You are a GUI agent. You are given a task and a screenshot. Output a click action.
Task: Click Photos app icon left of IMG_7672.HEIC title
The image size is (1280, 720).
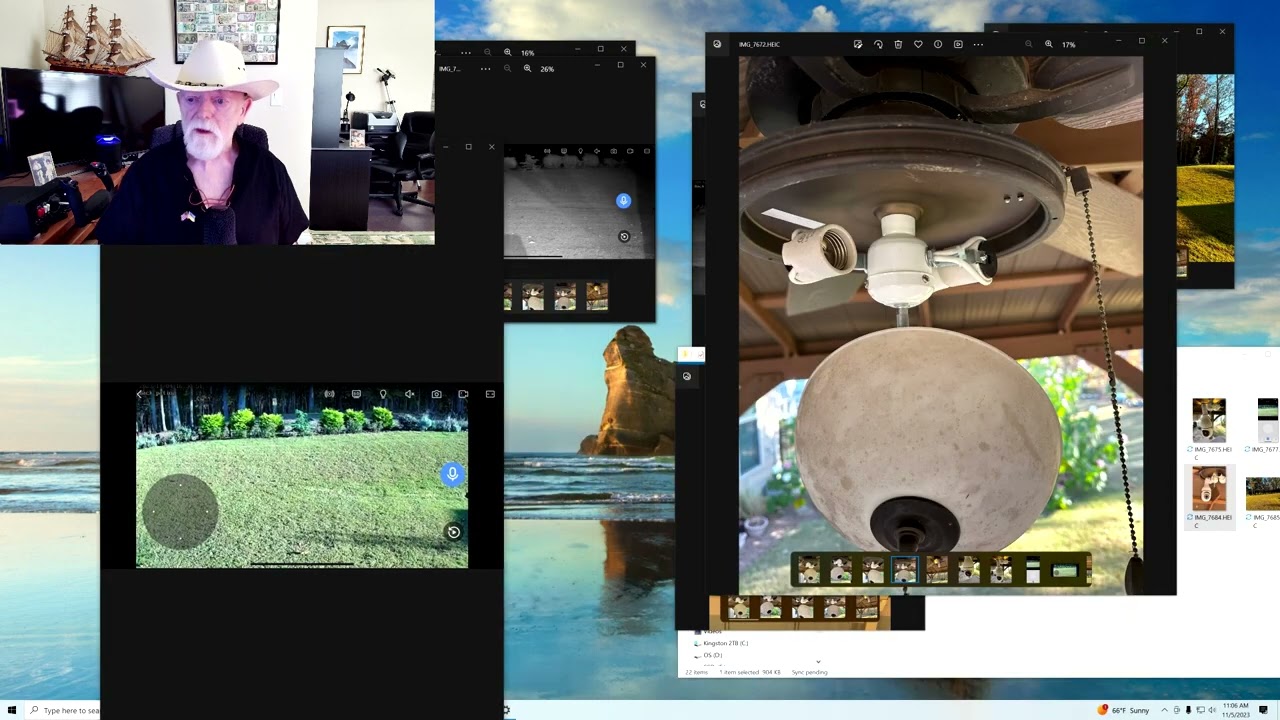coord(717,44)
